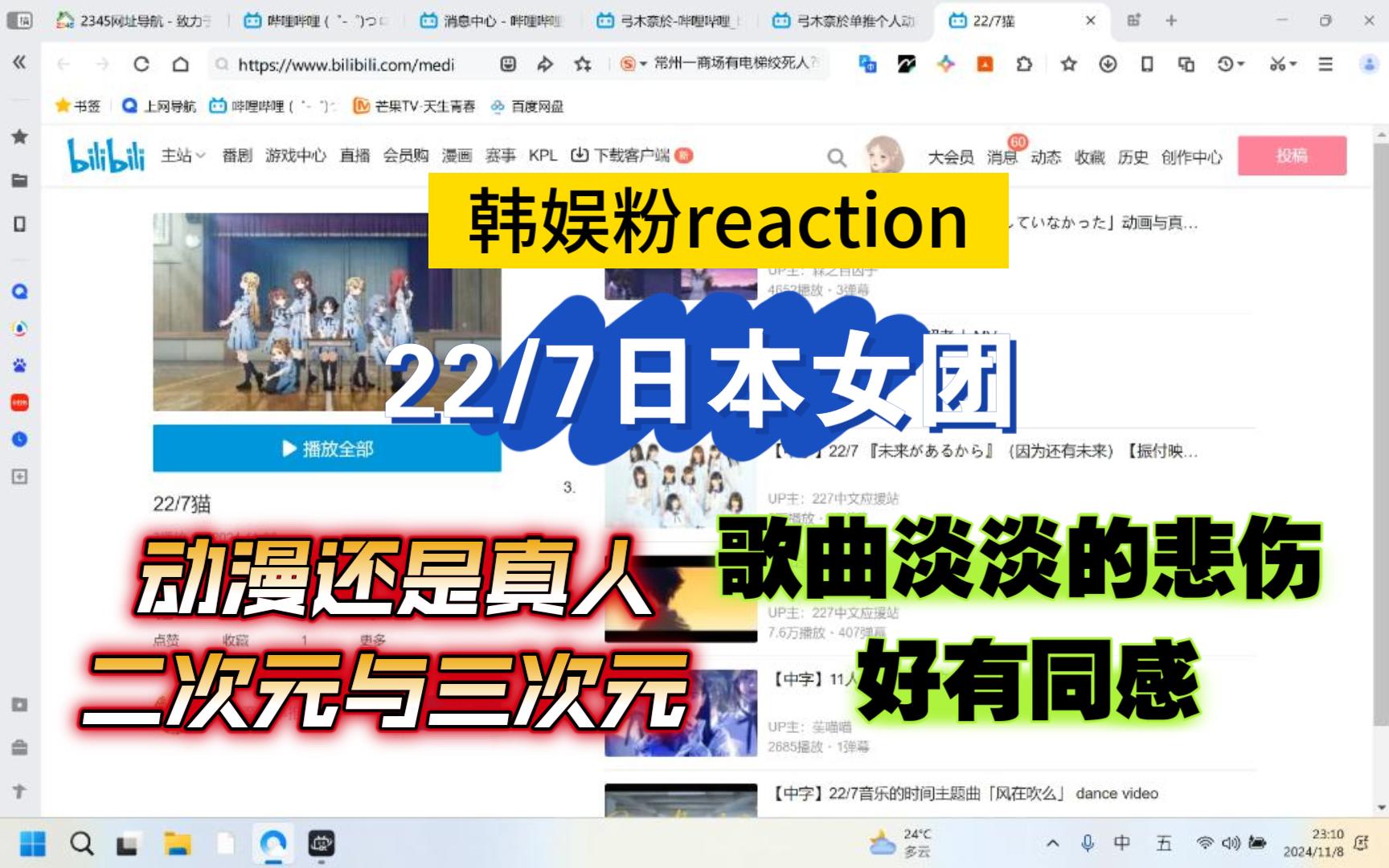Close the 22/7猫 browser tab
1389x868 pixels.
[1091, 21]
